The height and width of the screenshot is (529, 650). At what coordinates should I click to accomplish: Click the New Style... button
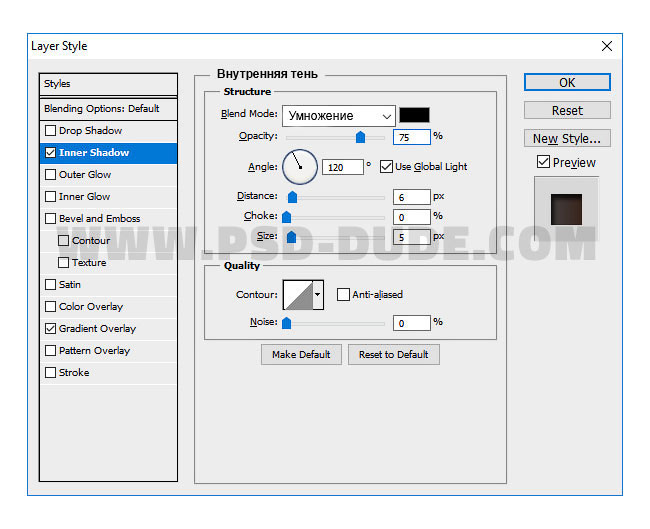[x=567, y=138]
